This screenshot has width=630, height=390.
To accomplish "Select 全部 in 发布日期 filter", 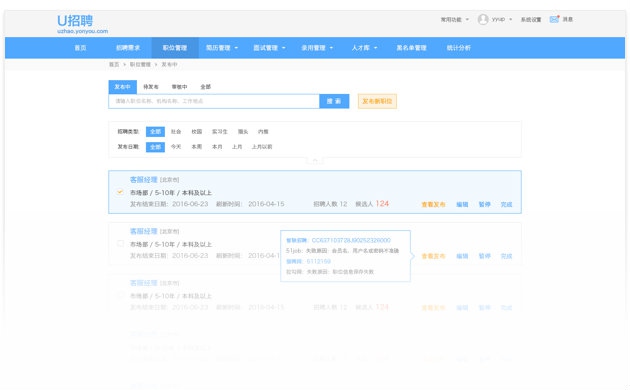I will [x=155, y=147].
